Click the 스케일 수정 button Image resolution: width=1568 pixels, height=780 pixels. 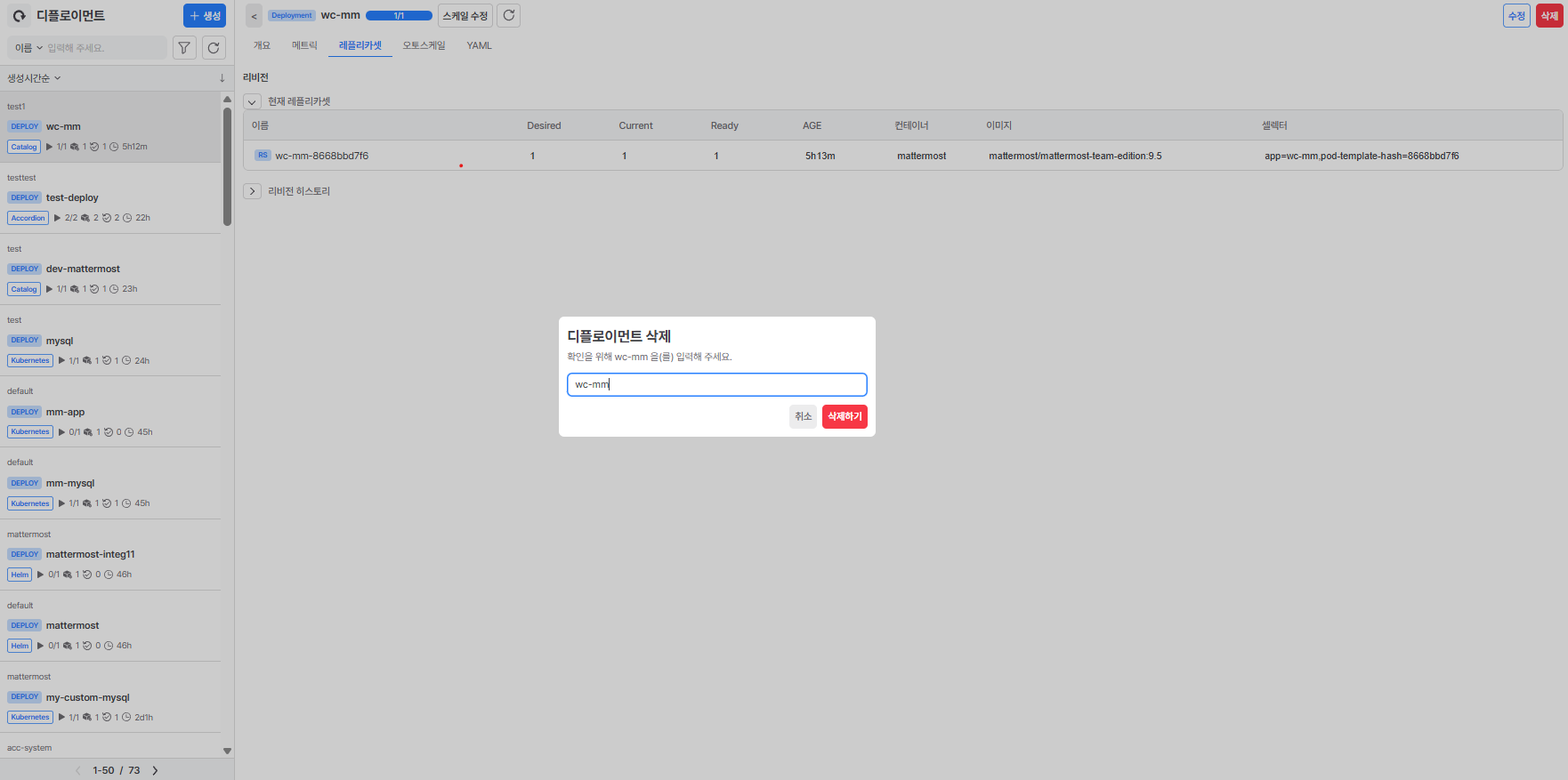pyautogui.click(x=465, y=16)
